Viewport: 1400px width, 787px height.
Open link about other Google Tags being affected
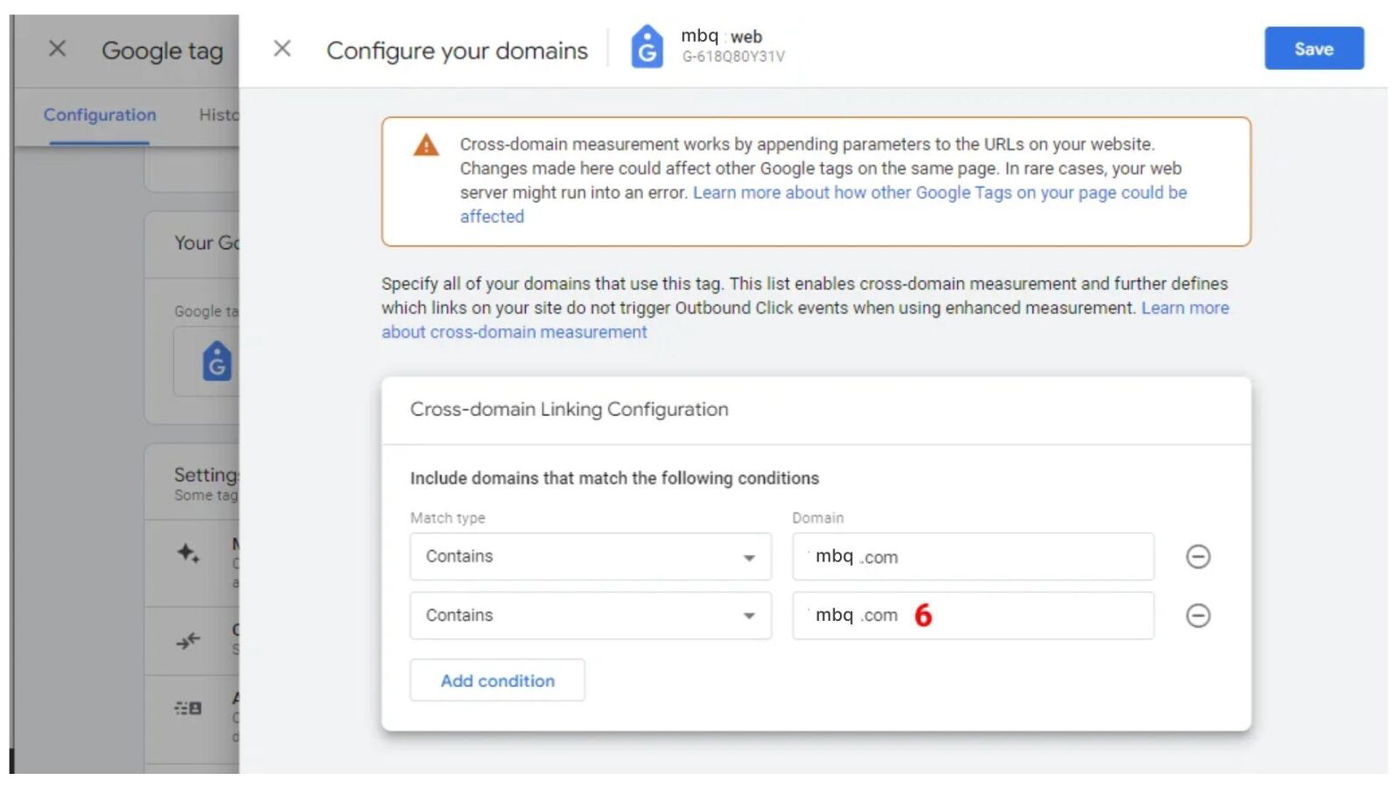coord(939,192)
